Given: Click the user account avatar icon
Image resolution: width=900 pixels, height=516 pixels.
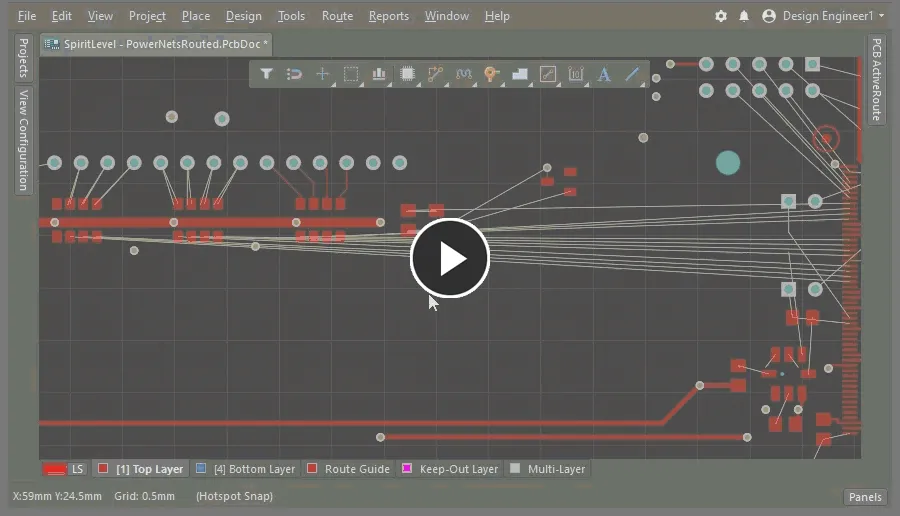Looking at the screenshot, I should point(769,16).
